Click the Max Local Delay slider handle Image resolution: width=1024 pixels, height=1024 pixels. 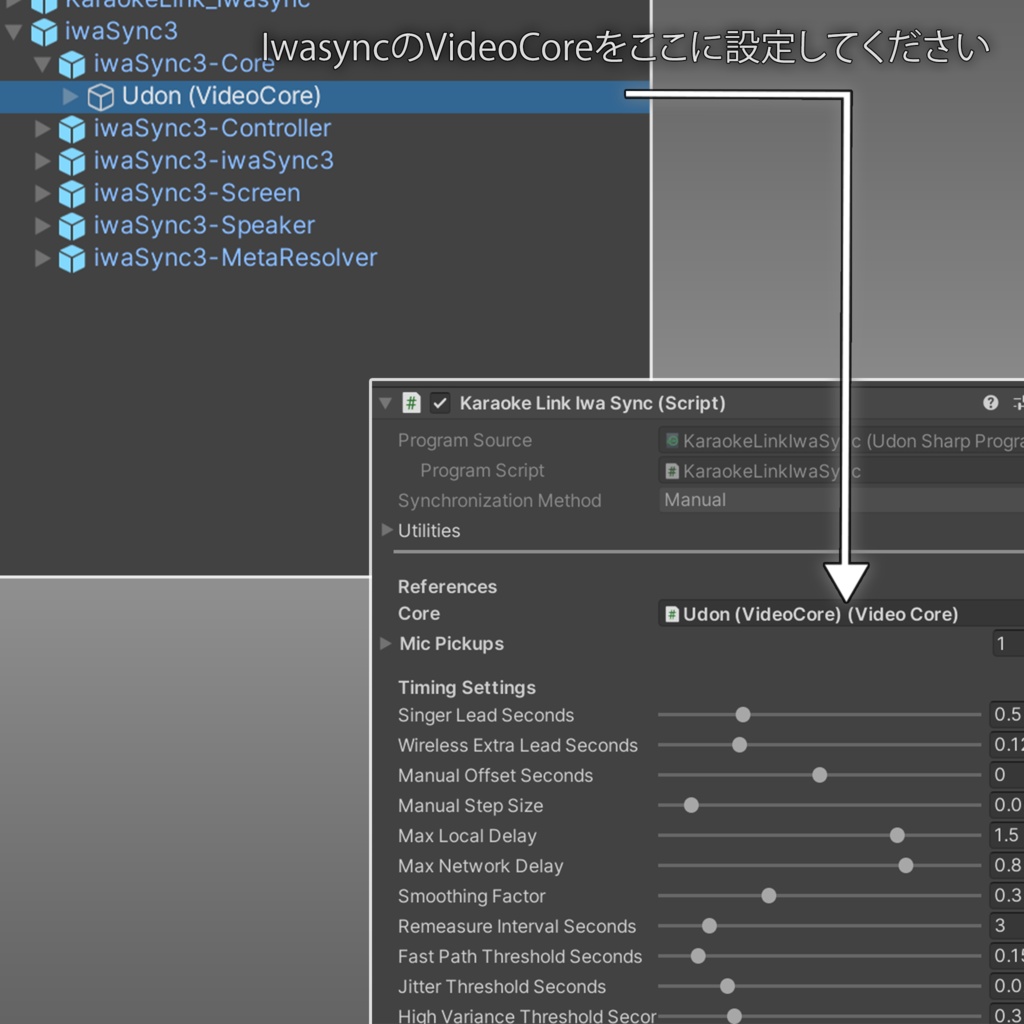tap(897, 835)
